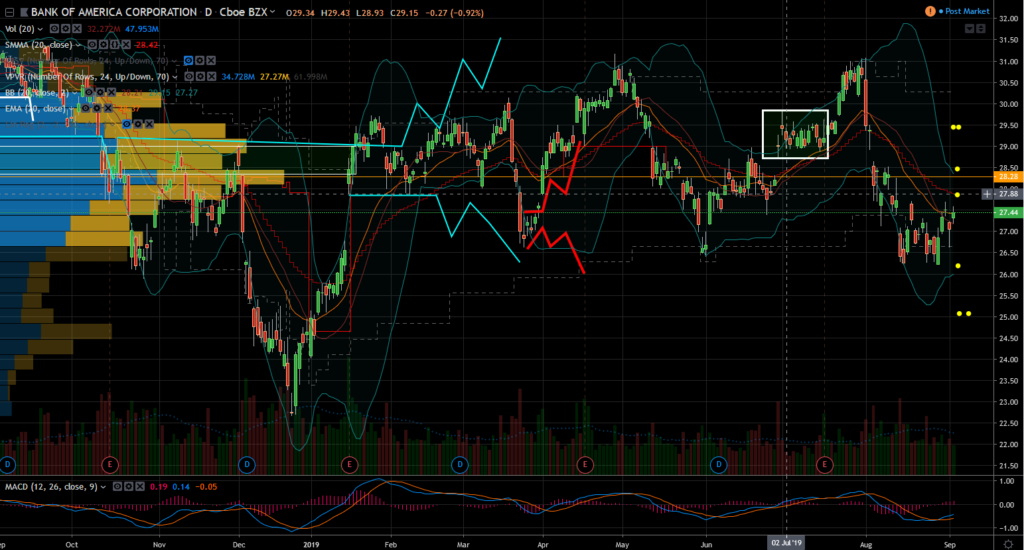This screenshot has height=550, width=1024.
Task: Hide the Vol (20) indicator with its eye icon
Action: tap(54, 29)
